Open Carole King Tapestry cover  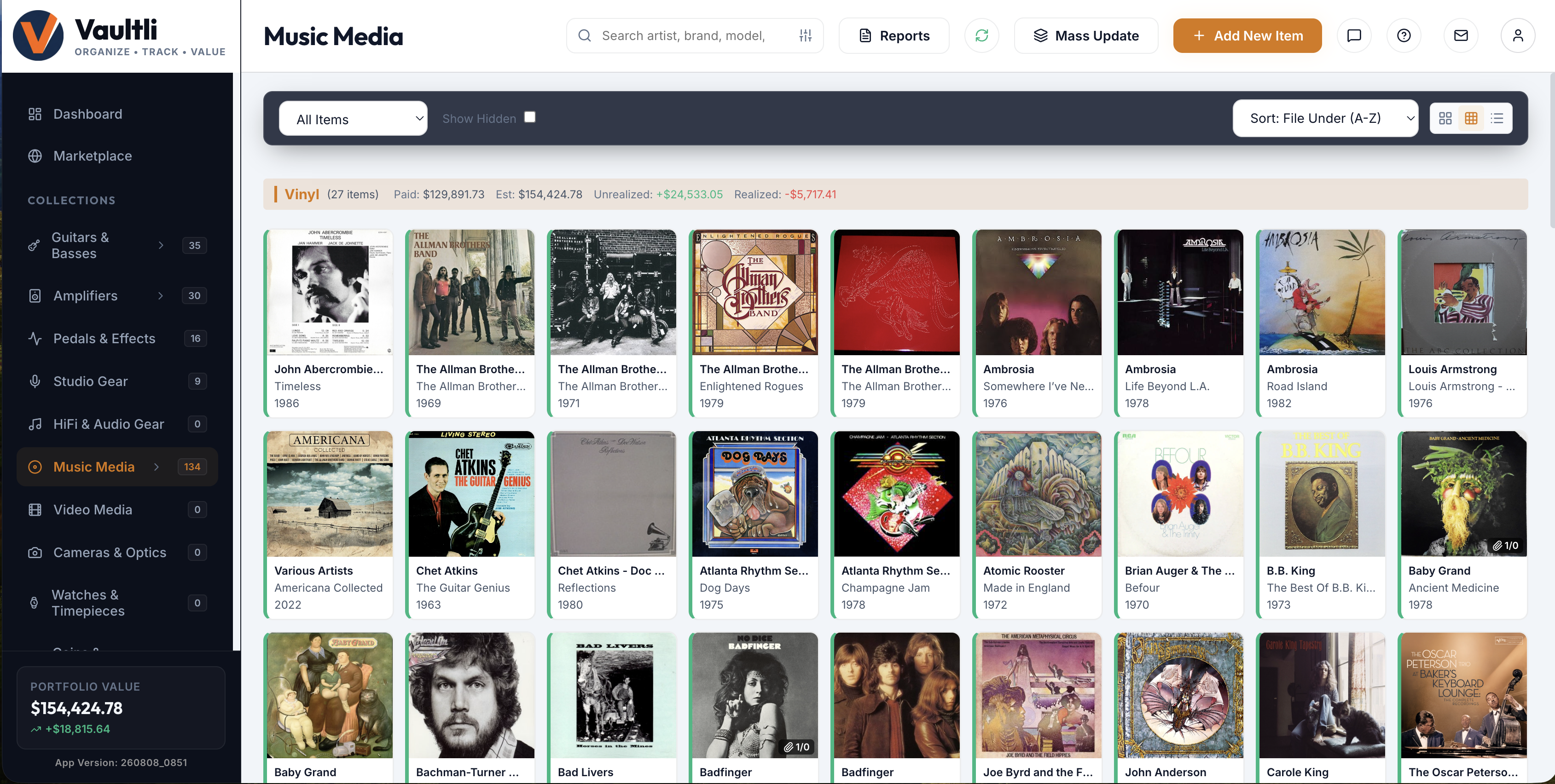pyautogui.click(x=1322, y=695)
